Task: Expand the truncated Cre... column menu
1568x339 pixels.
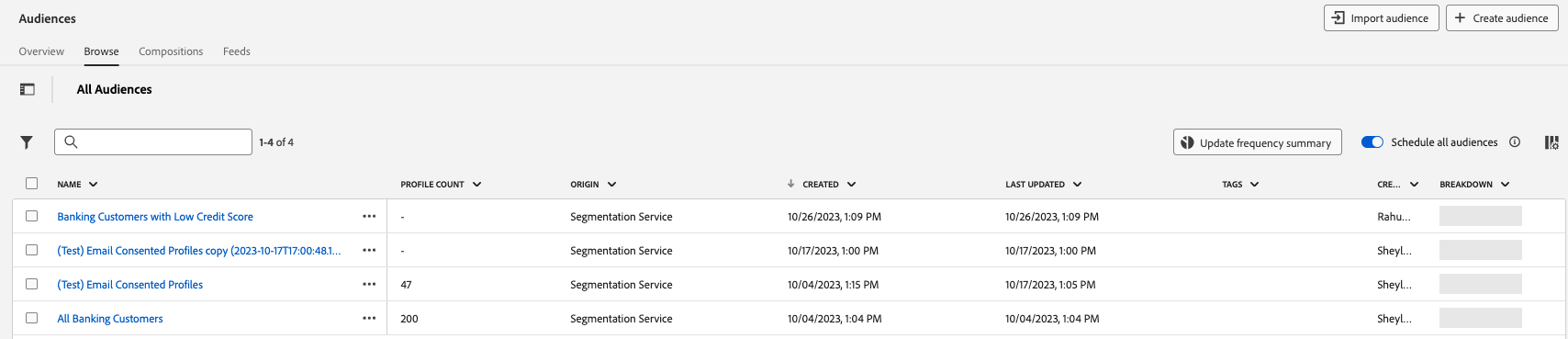Action: coord(1414,185)
